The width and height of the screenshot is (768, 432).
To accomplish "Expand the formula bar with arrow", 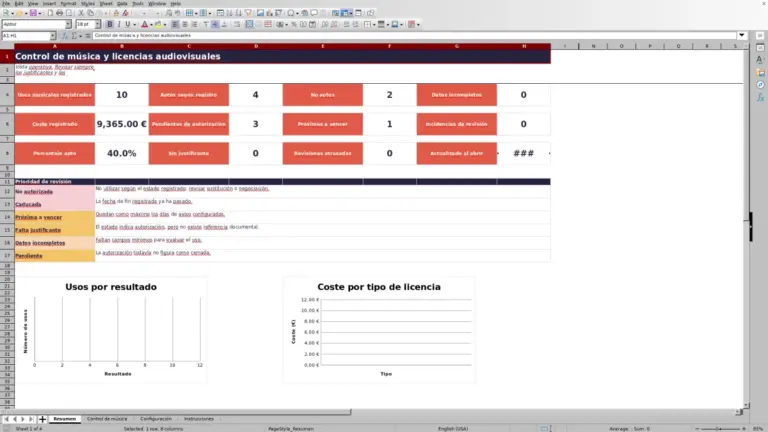I will pyautogui.click(x=742, y=35).
